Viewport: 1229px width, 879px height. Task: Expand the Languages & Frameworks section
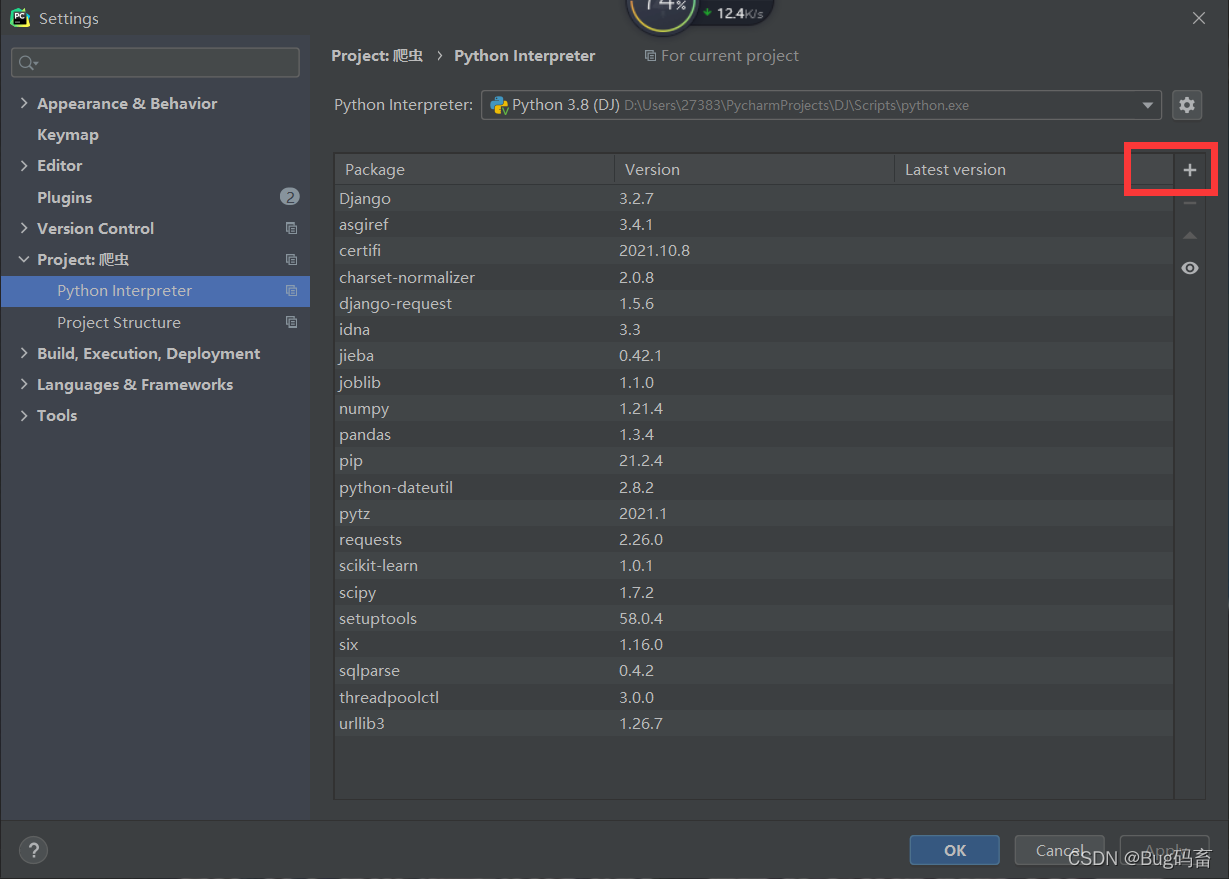pos(24,384)
